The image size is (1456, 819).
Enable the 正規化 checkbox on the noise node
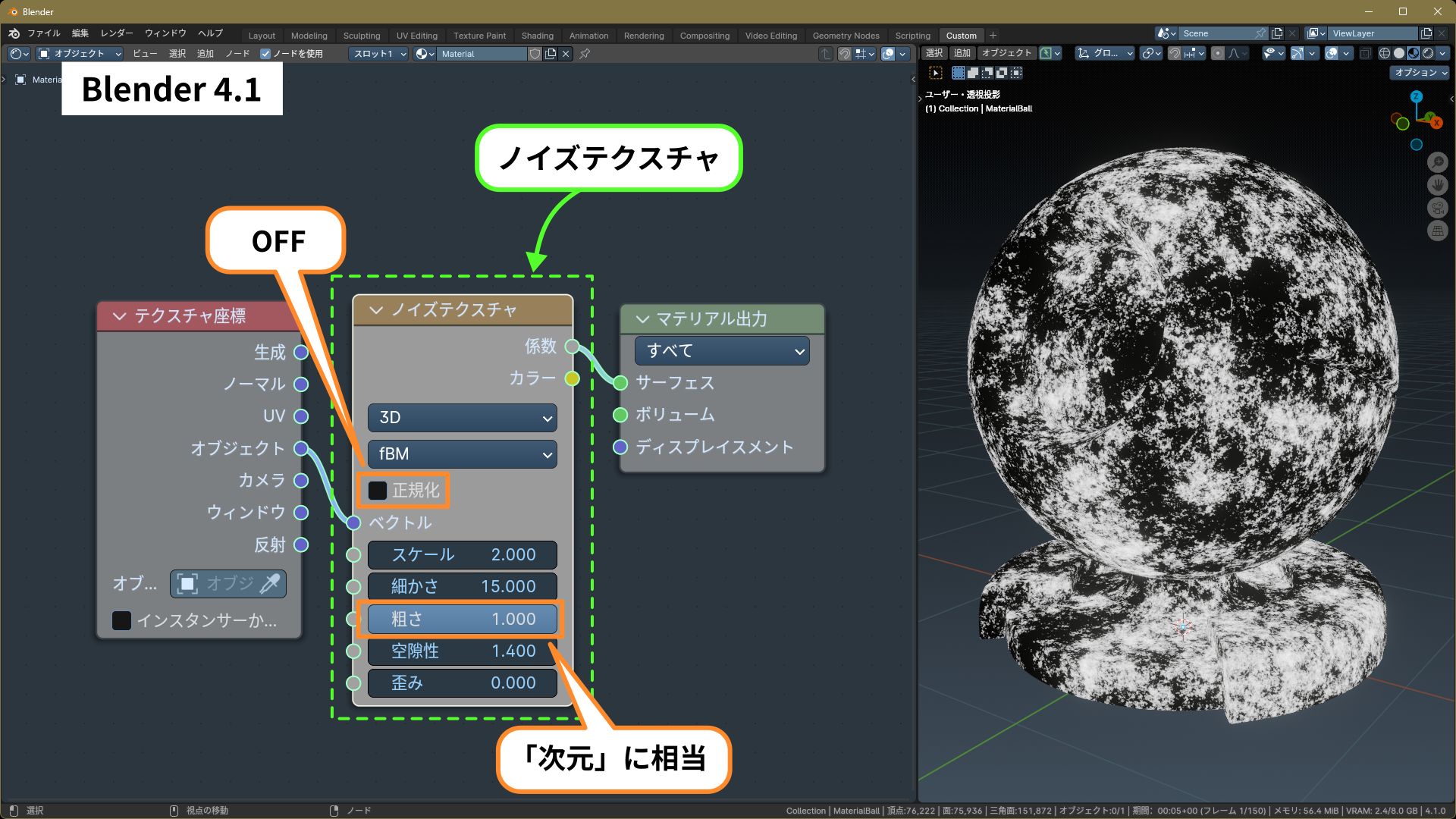coord(377,491)
